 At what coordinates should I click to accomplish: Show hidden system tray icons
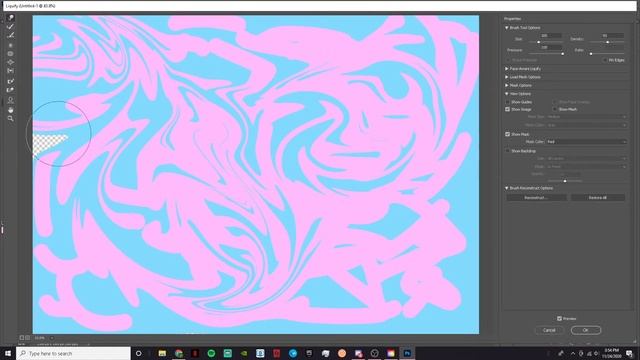coord(573,353)
